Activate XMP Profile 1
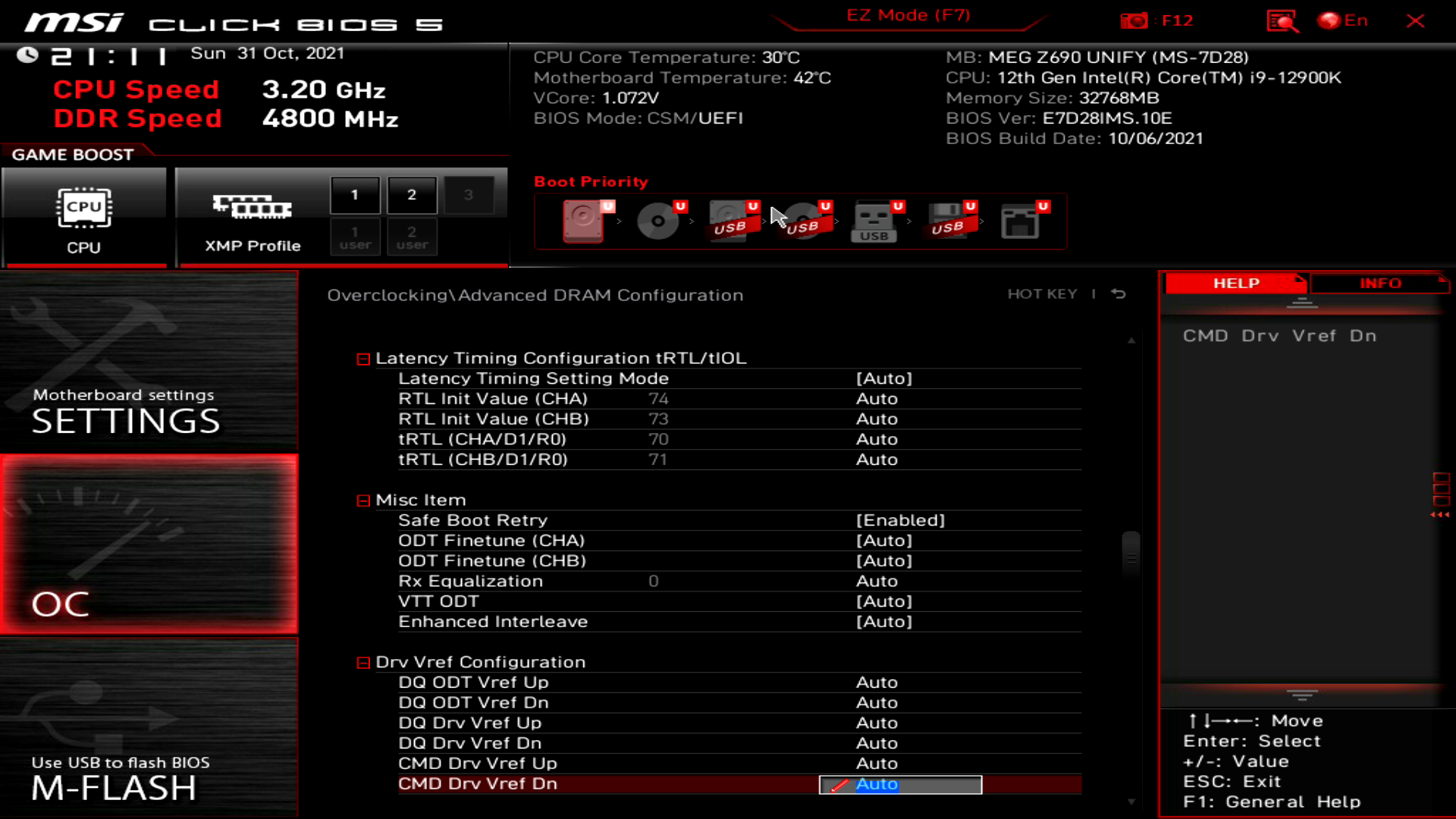The image size is (1456, 819). pos(354,194)
